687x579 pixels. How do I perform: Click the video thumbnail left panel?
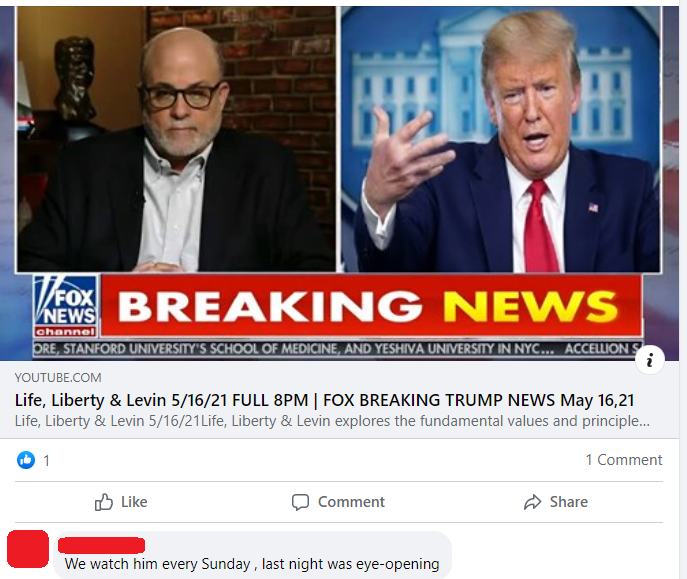(x=176, y=139)
